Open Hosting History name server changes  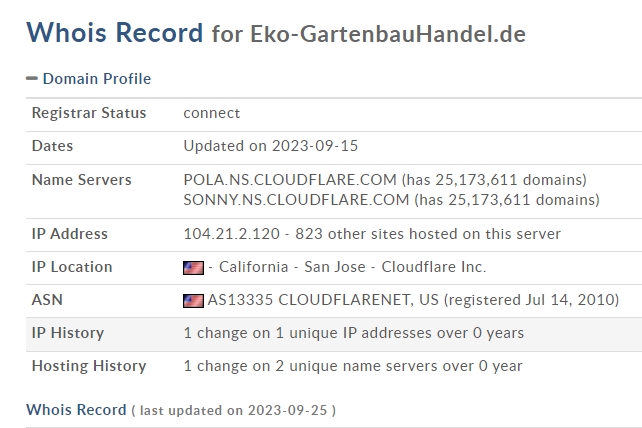pos(353,366)
